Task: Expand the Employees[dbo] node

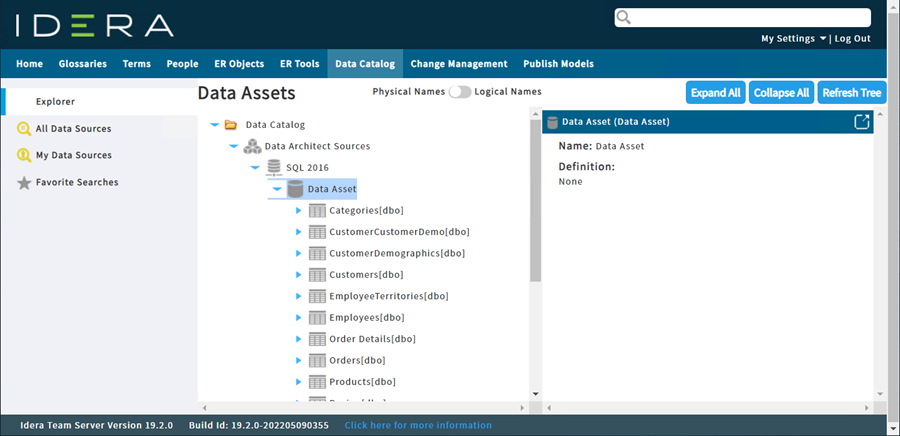Action: tap(298, 317)
